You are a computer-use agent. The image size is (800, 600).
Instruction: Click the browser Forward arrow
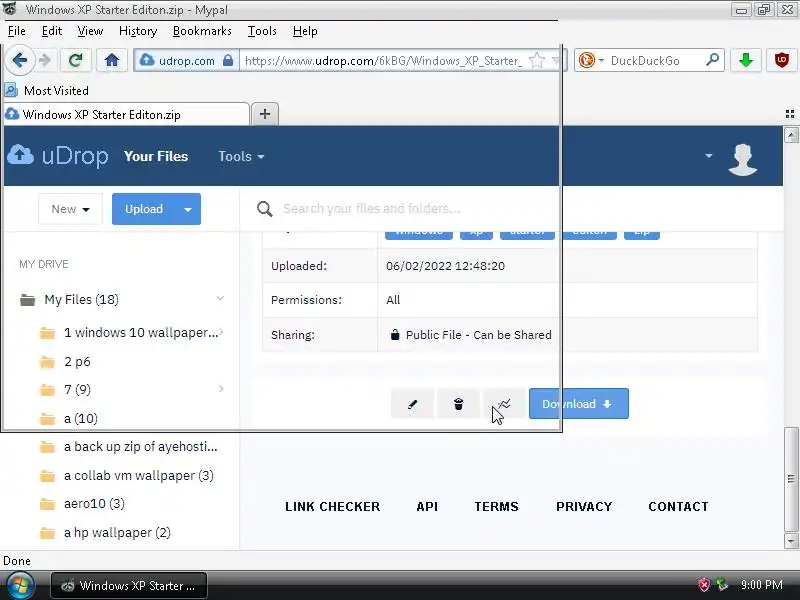point(45,60)
